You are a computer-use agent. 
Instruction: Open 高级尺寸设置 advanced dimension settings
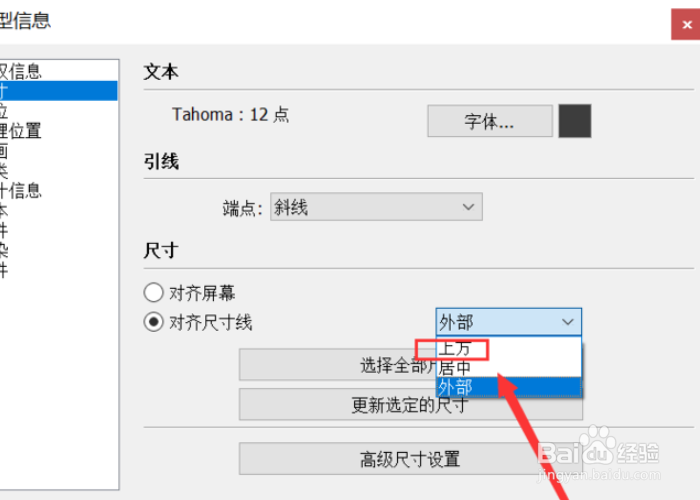coord(410,459)
